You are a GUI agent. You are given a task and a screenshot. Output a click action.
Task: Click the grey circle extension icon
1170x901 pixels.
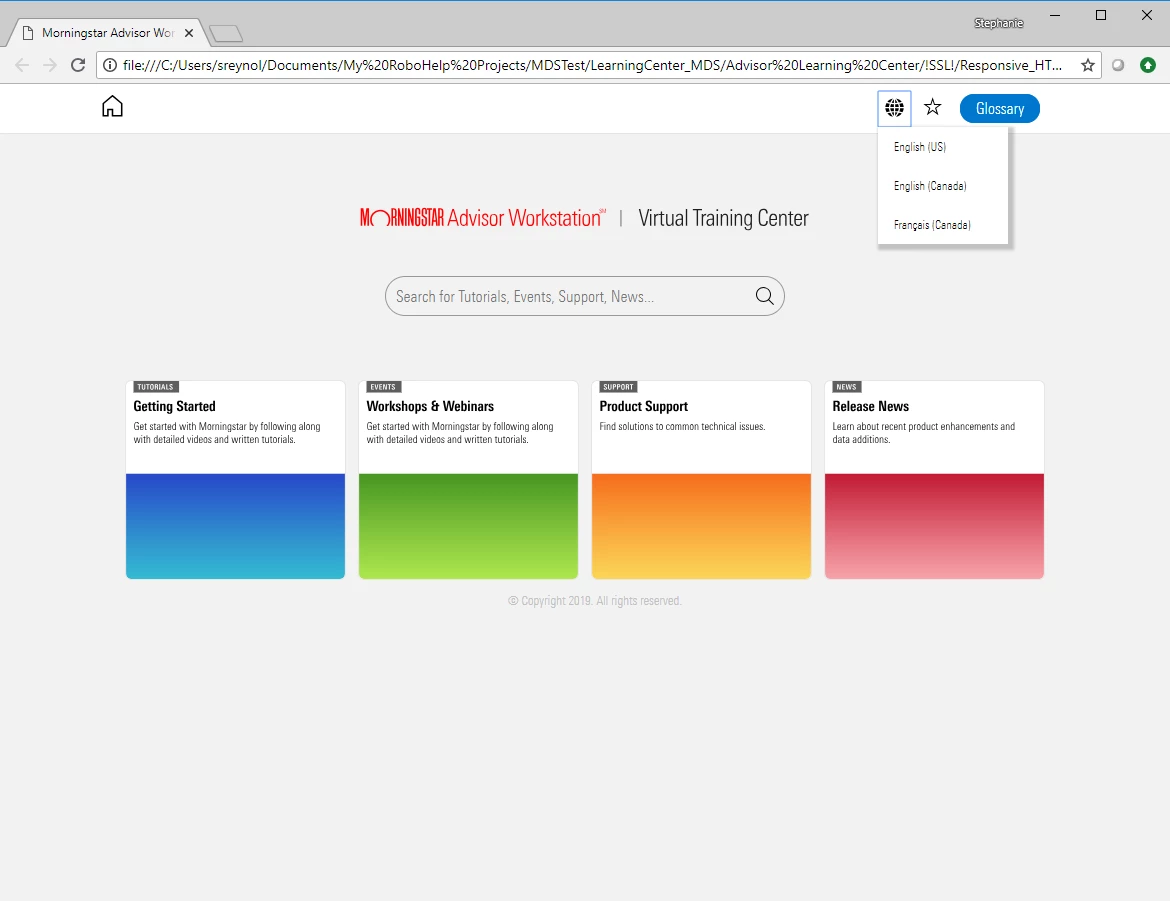point(1118,65)
